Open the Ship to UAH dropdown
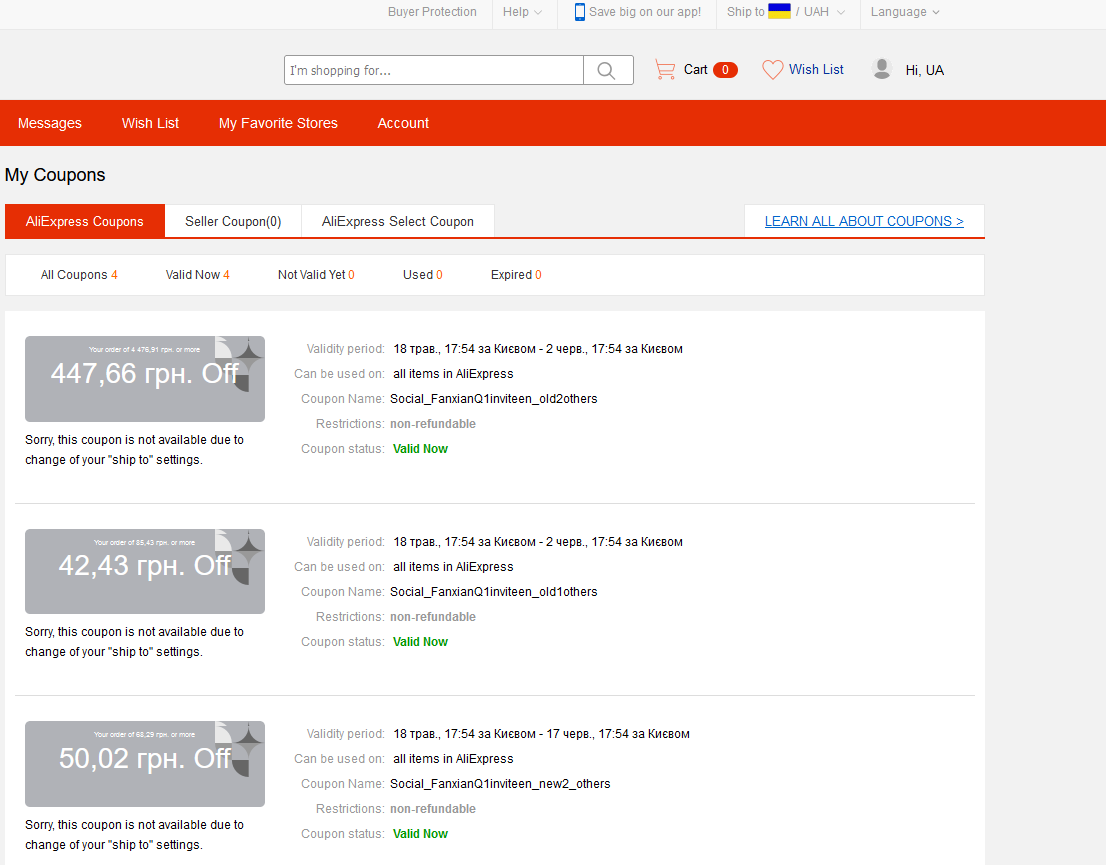Screen dimensions: 1106x865 click(786, 12)
